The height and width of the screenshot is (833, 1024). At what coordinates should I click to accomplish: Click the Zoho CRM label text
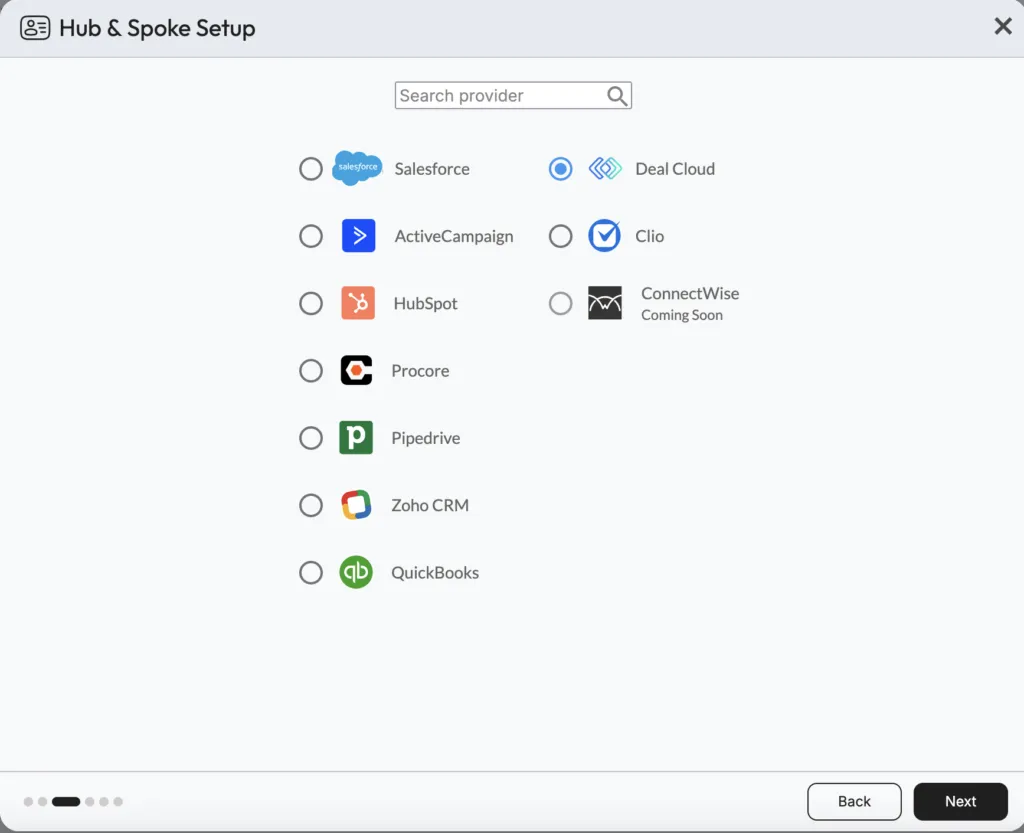[430, 505]
